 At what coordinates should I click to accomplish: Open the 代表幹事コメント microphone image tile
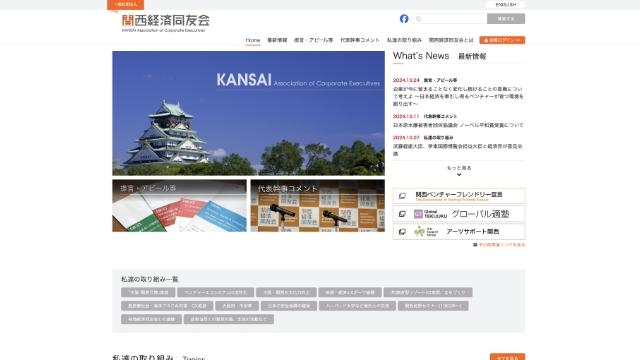click(x=318, y=206)
